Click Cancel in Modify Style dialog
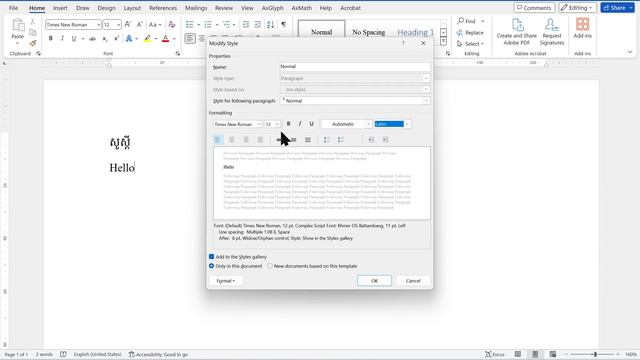Screen dimensions: 640x360 [413, 280]
